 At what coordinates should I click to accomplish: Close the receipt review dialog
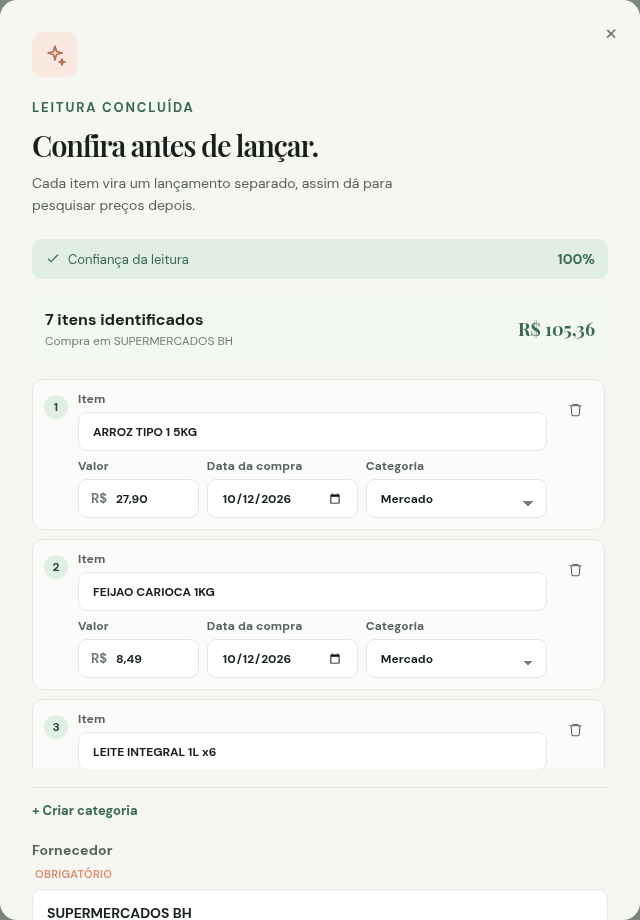[611, 34]
